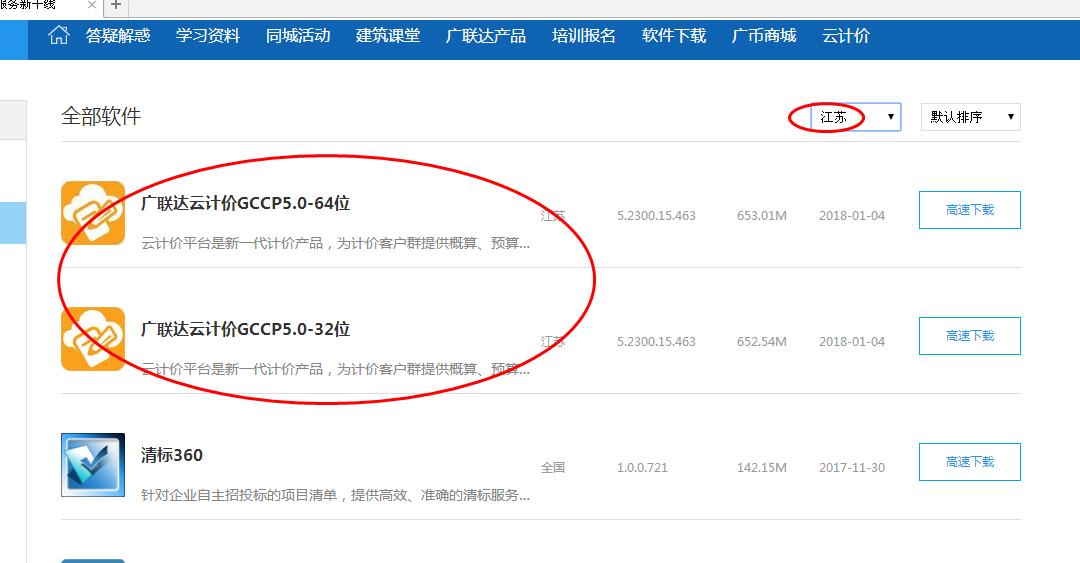Select the 清标360 version 1.0.0.721
Image resolution: width=1080 pixels, height=563 pixels.
coord(642,468)
